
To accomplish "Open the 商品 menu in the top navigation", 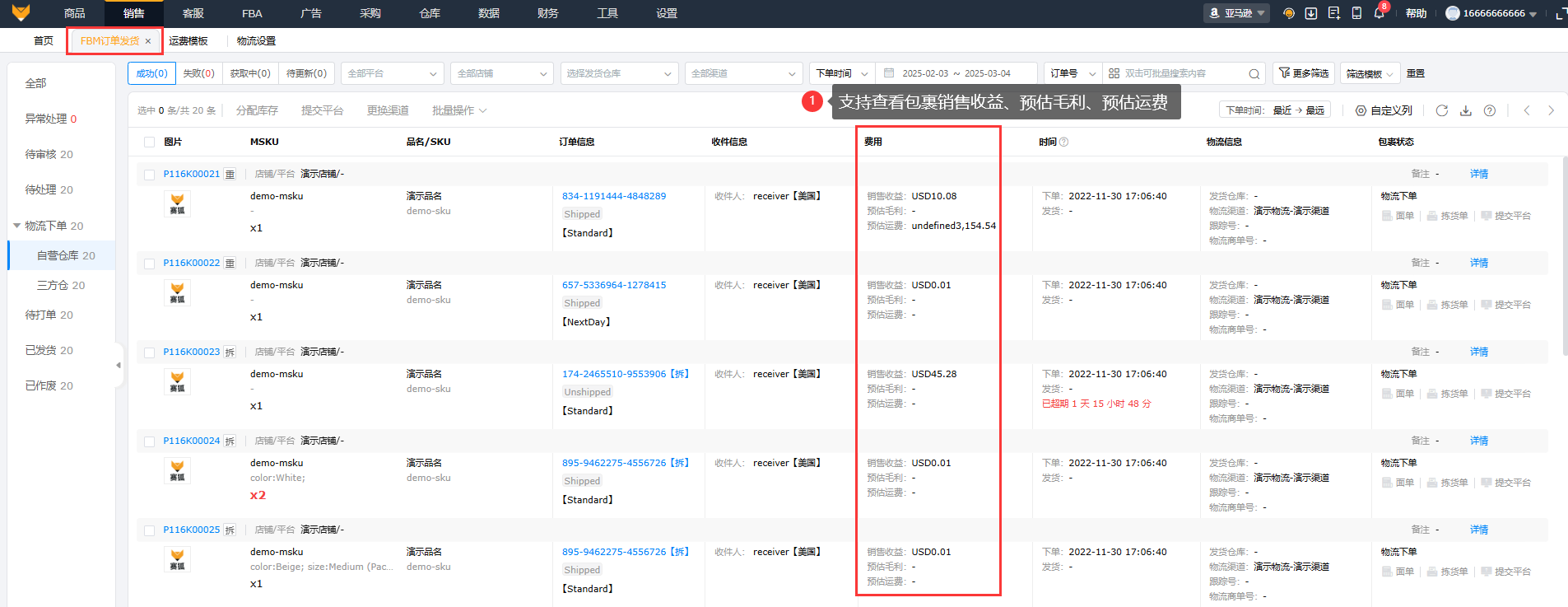I will (x=75, y=13).
